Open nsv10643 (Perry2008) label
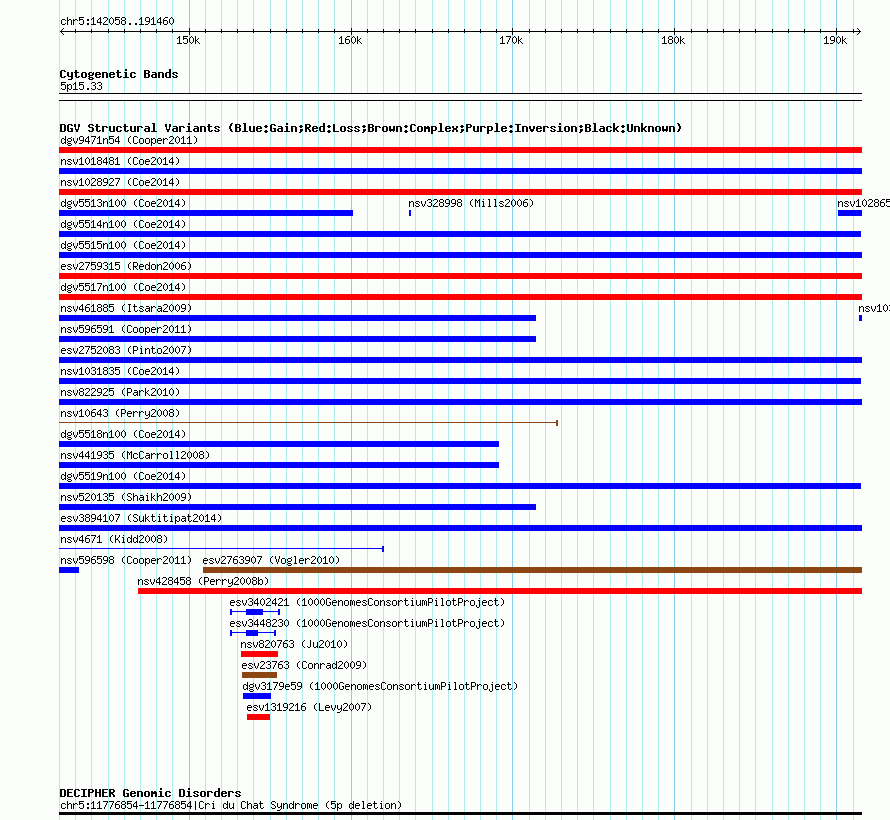 pos(120,413)
